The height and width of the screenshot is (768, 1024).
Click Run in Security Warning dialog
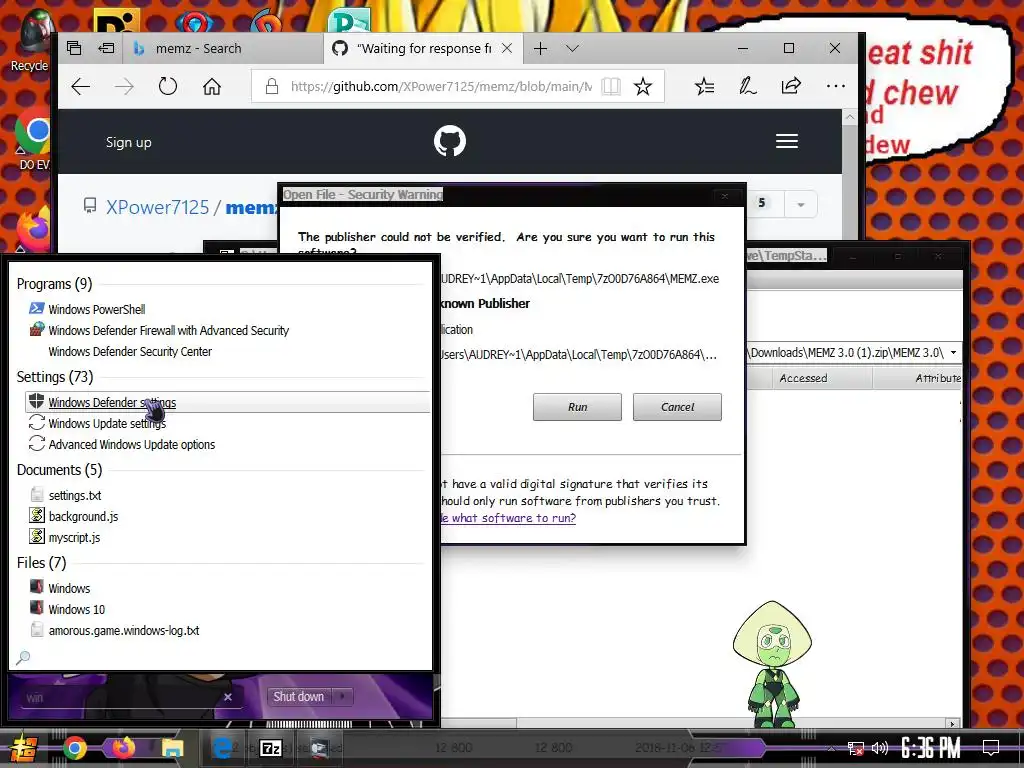[577, 407]
